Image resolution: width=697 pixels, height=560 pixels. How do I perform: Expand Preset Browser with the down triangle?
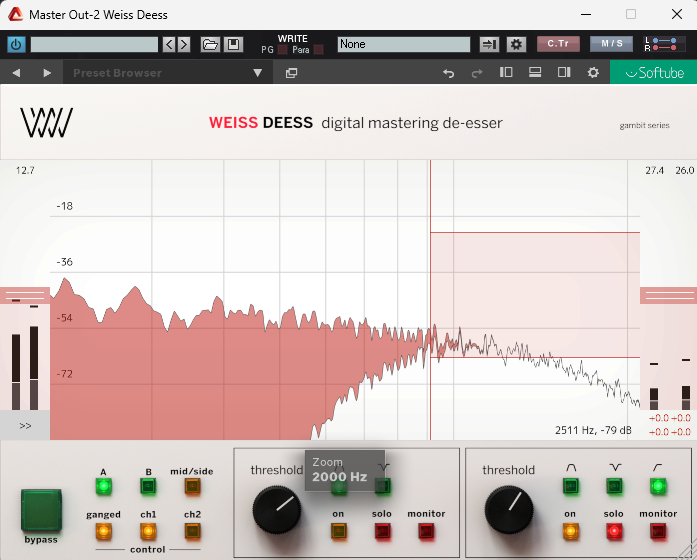point(257,72)
